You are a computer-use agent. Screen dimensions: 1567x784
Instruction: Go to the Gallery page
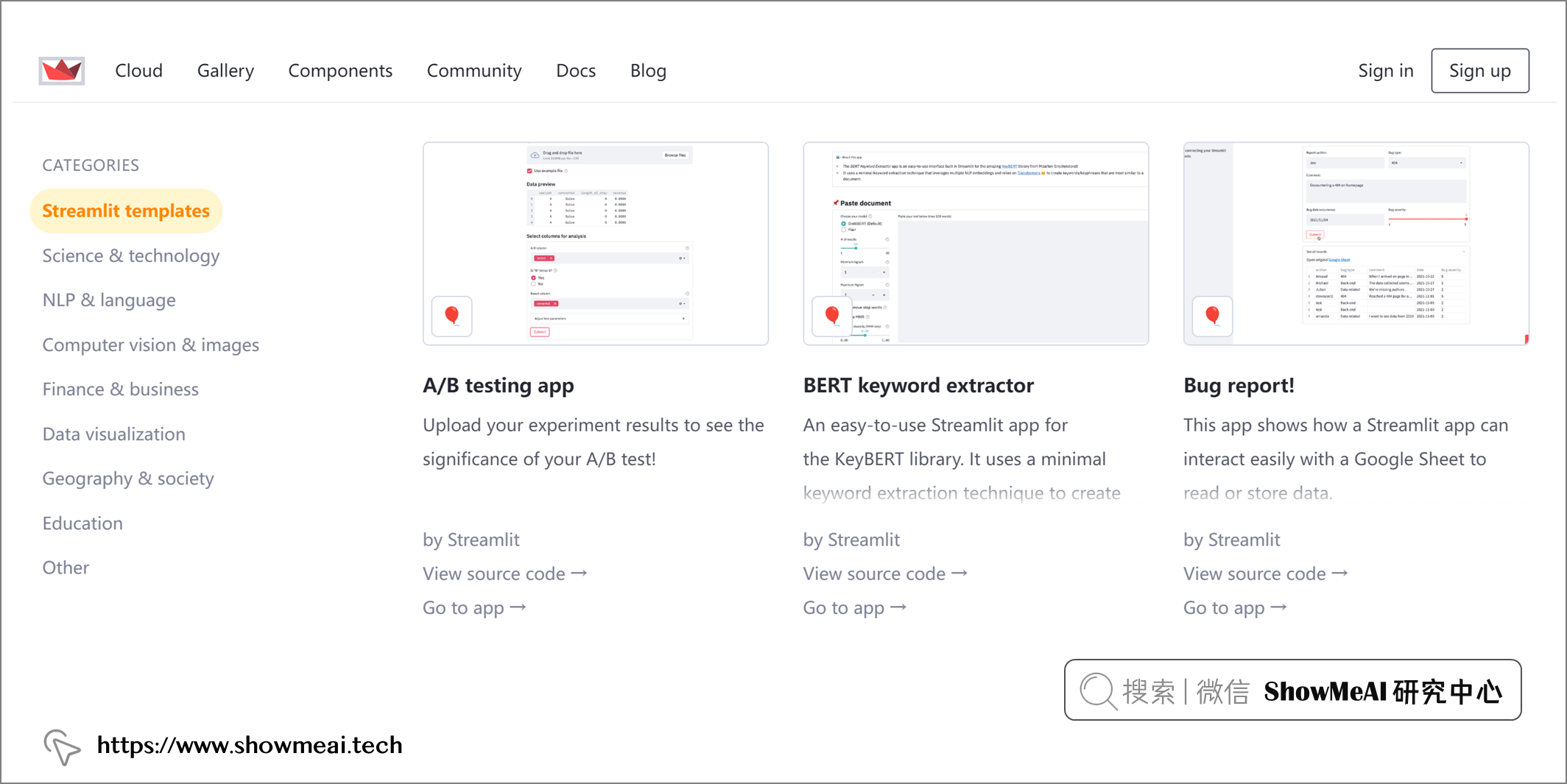(225, 71)
